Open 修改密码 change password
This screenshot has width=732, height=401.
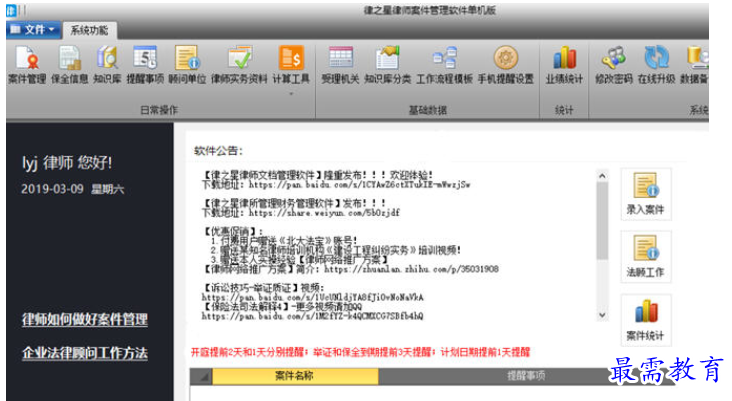tap(614, 65)
